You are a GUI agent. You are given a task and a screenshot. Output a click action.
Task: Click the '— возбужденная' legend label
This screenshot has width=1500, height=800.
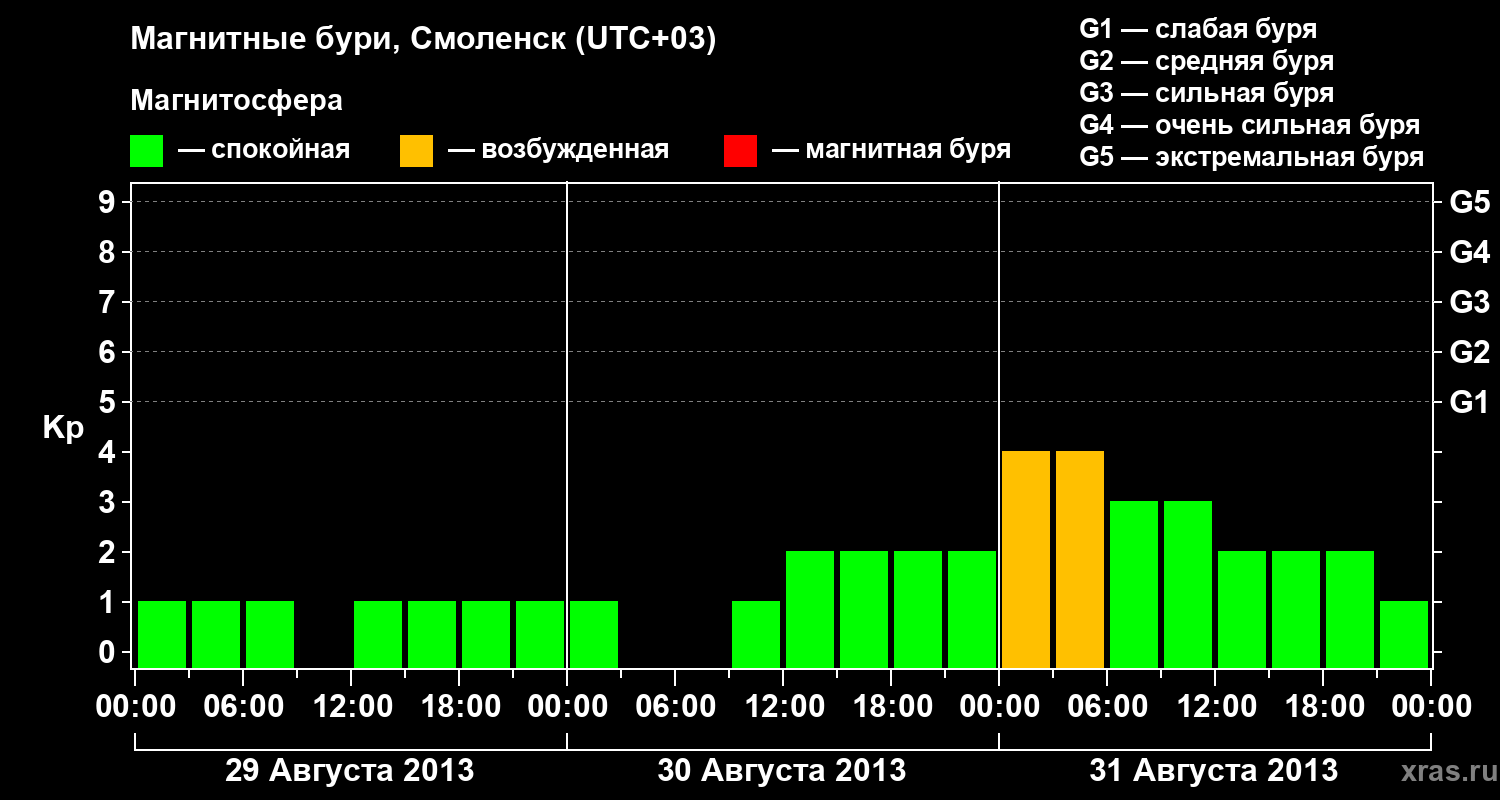pos(558,150)
